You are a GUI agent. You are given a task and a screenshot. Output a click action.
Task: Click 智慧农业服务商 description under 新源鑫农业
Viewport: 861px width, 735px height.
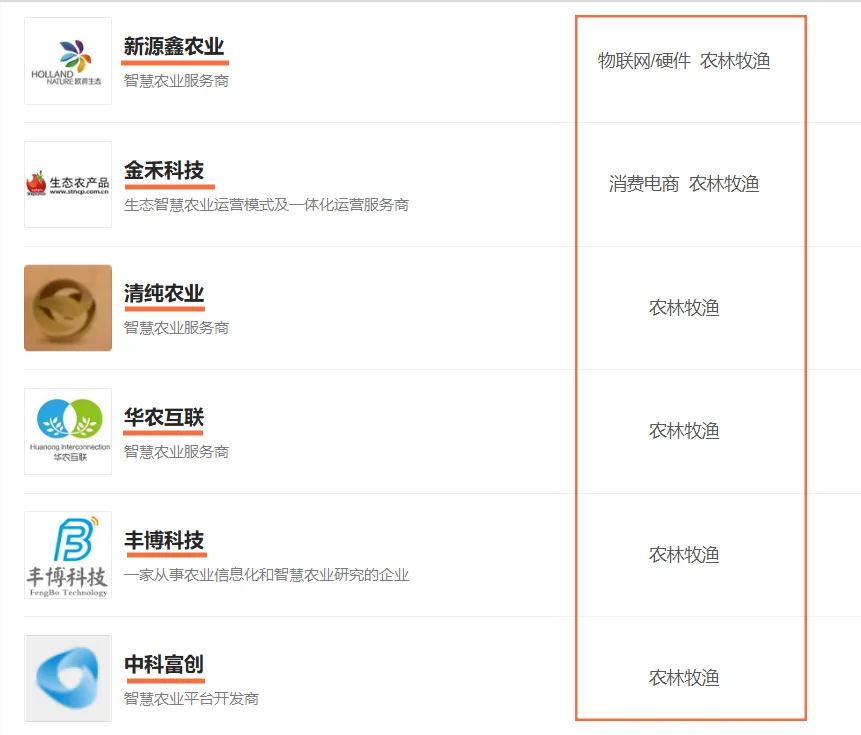(x=176, y=81)
